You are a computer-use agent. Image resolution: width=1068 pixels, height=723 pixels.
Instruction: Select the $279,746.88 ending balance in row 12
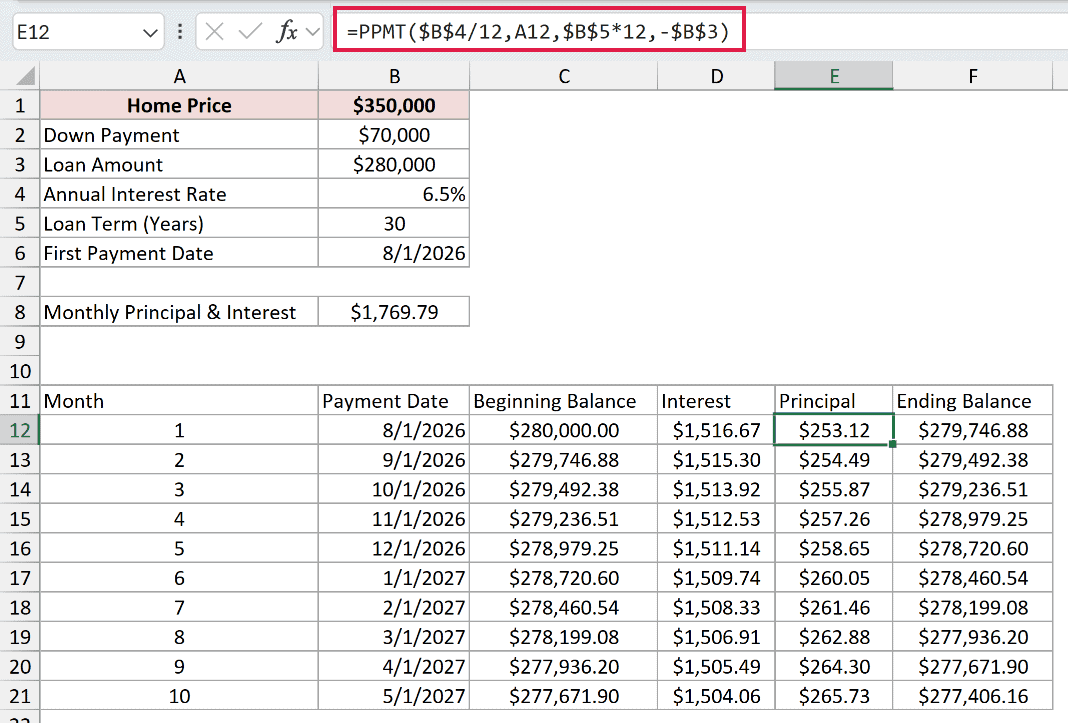point(973,430)
